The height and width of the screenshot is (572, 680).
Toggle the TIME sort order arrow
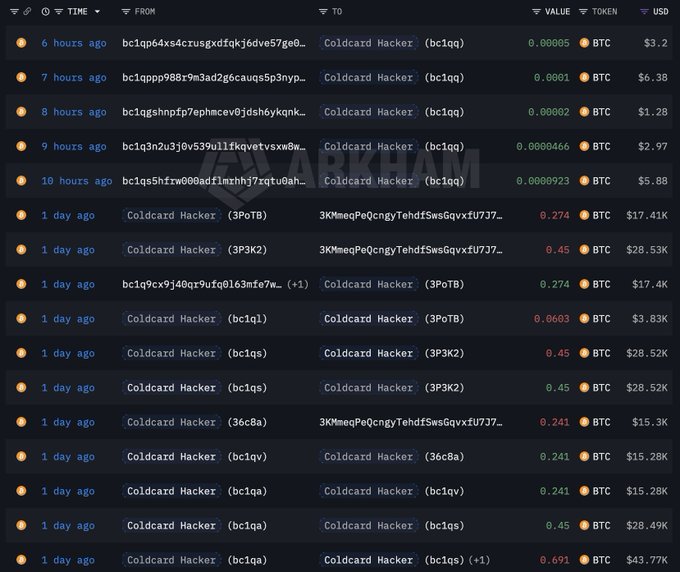pyautogui.click(x=97, y=12)
